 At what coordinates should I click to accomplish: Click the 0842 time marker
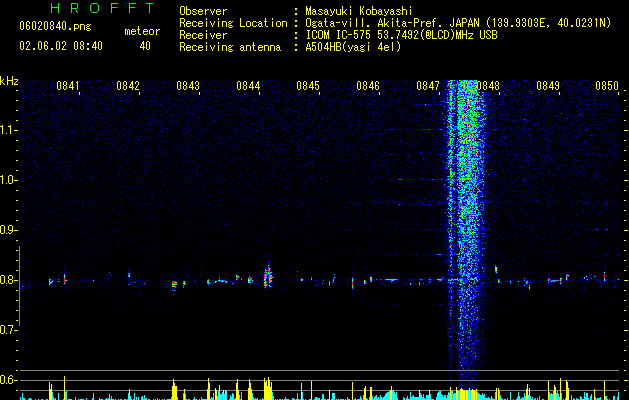coord(128,86)
